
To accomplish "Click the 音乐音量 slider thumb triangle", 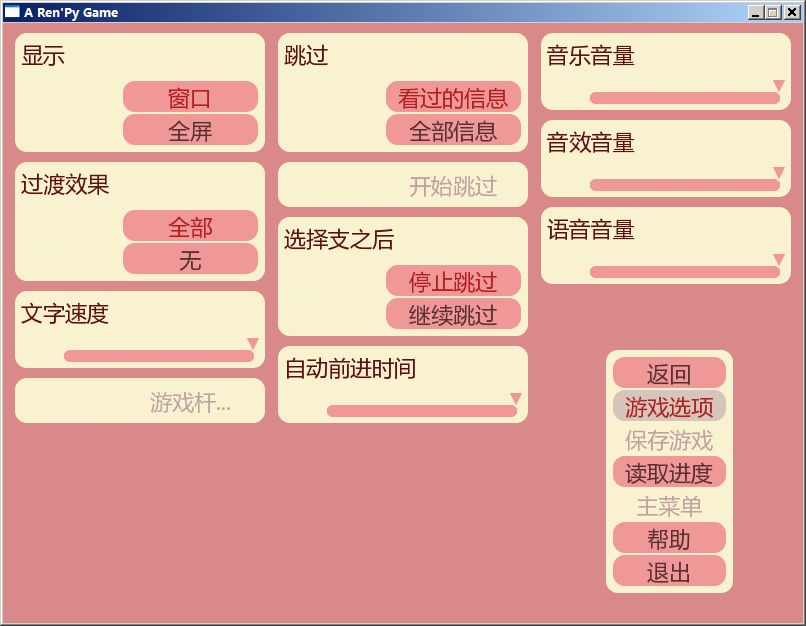I will [779, 85].
